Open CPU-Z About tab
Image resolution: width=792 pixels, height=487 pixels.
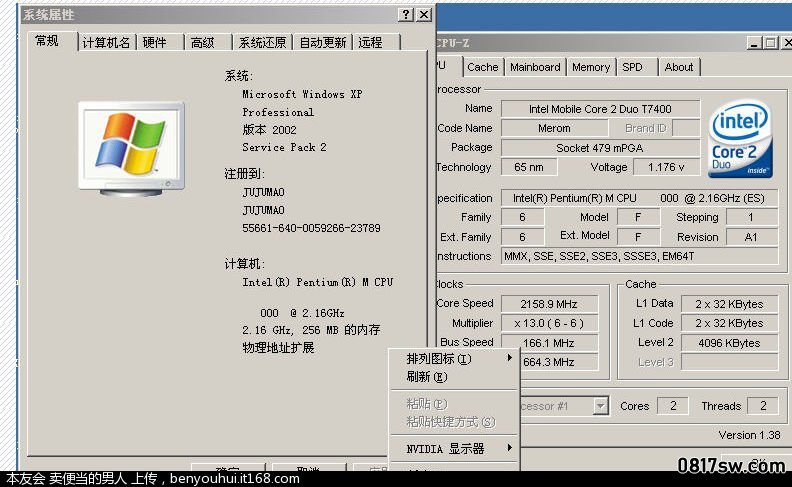coord(679,67)
